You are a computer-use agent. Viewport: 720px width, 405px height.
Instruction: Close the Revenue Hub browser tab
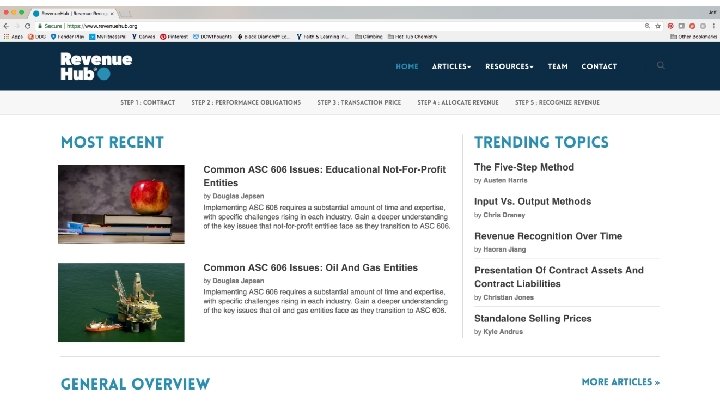pyautogui.click(x=112, y=13)
